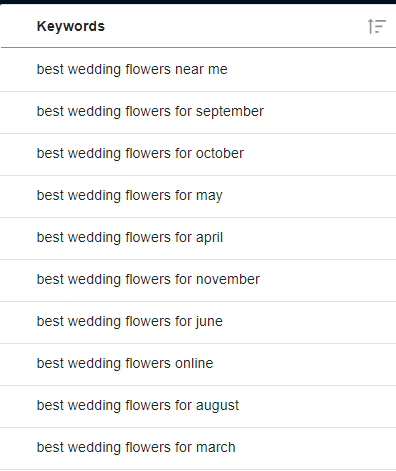Image resolution: width=396 pixels, height=471 pixels.
Task: Click the Keywords column header
Action: tap(71, 26)
